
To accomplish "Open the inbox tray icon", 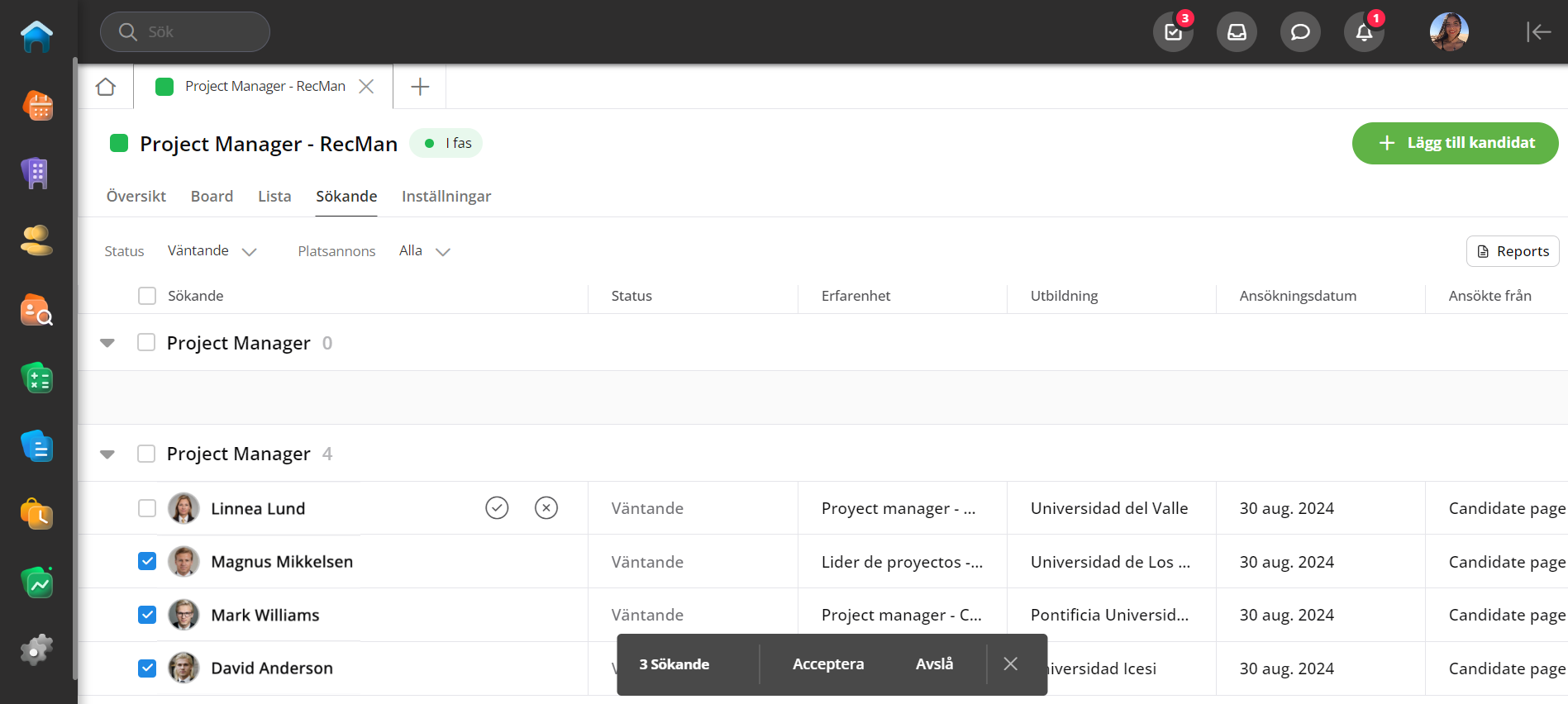I will tap(1237, 32).
